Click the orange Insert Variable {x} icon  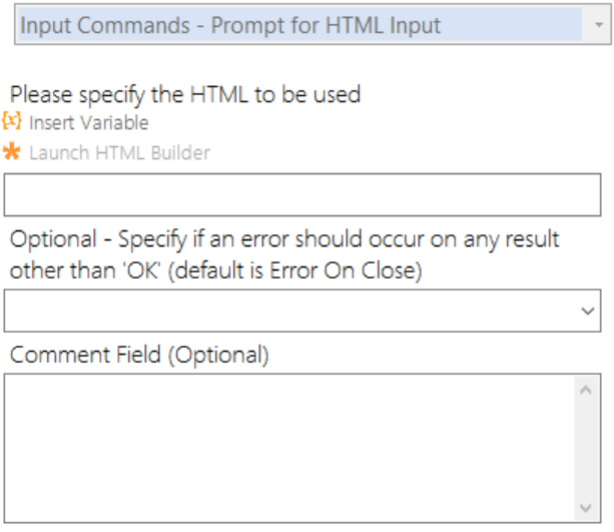pyautogui.click(x=13, y=122)
